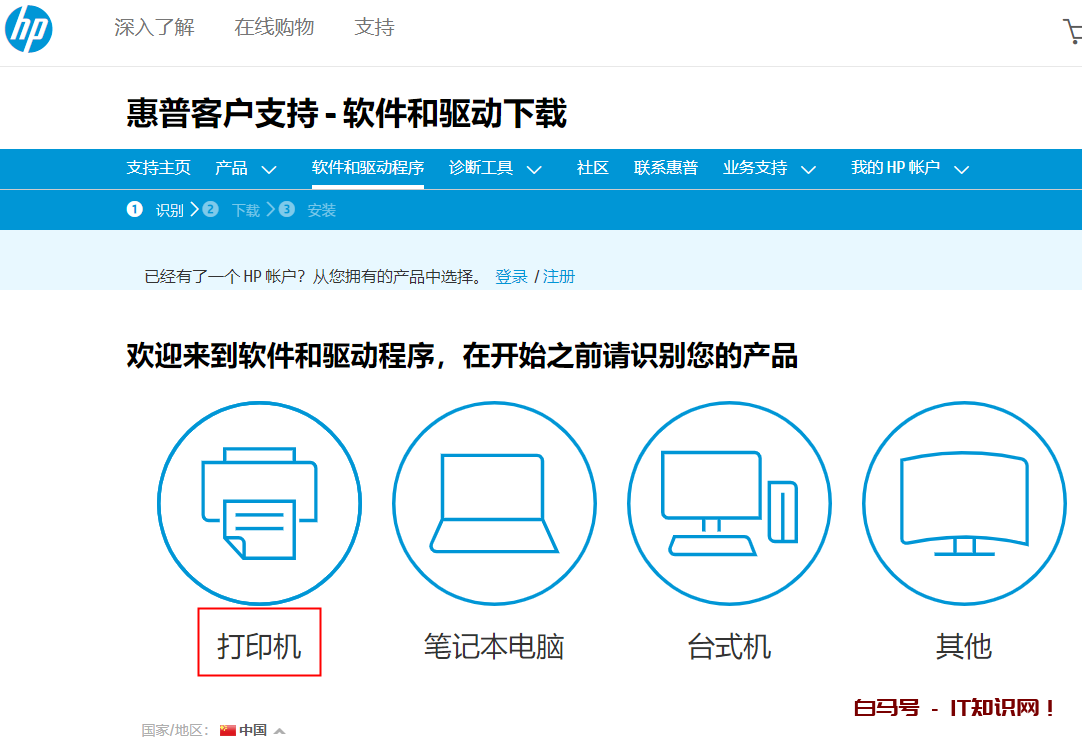Open 深入了解 in the top menu
The width and height of the screenshot is (1082, 746).
[x=154, y=28]
